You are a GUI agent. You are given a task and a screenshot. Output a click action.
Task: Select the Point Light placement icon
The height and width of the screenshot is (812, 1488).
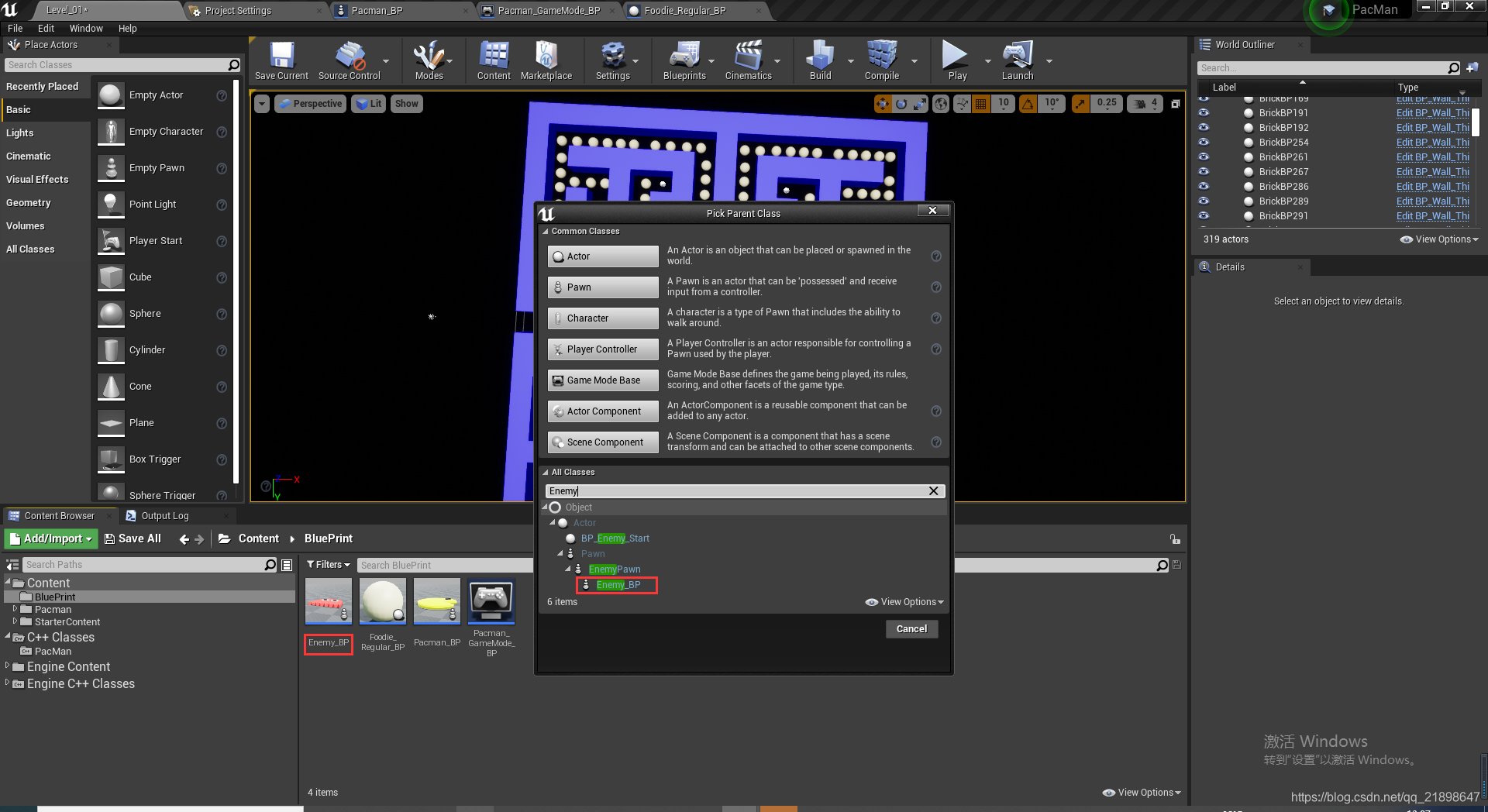tap(111, 205)
